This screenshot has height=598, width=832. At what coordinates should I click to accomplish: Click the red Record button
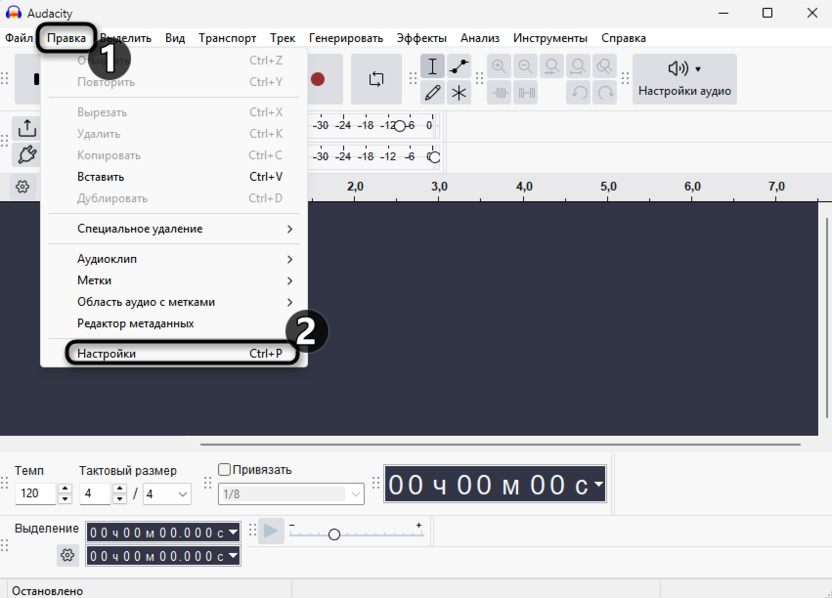tap(318, 79)
